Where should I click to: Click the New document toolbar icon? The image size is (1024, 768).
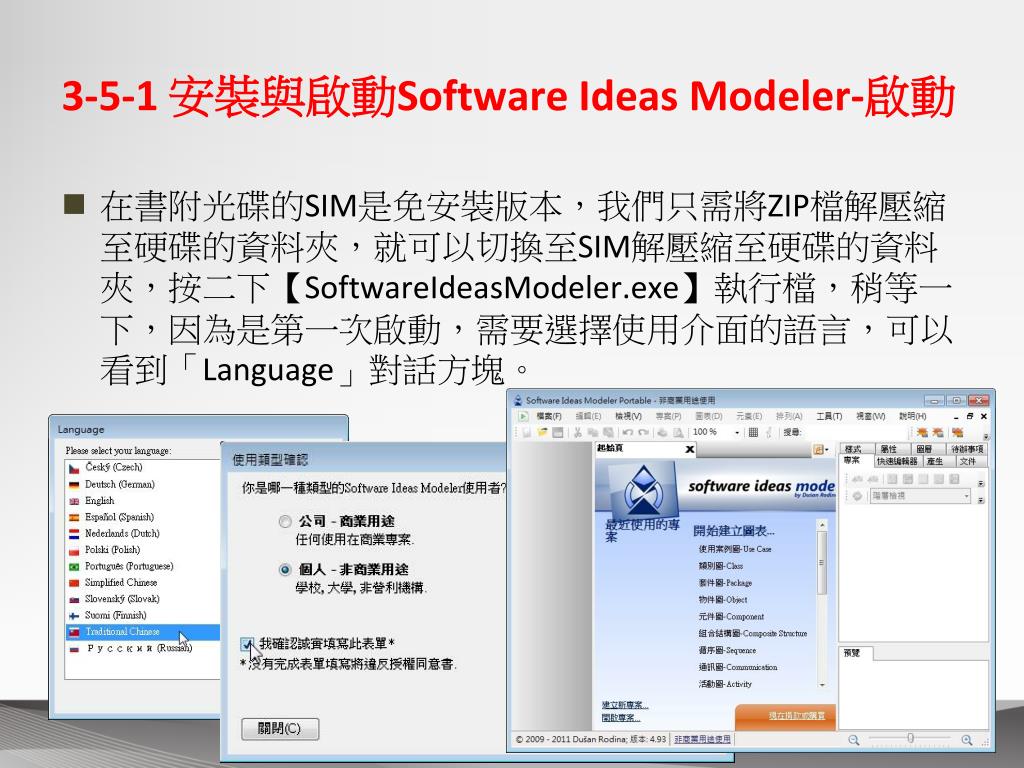click(x=526, y=432)
